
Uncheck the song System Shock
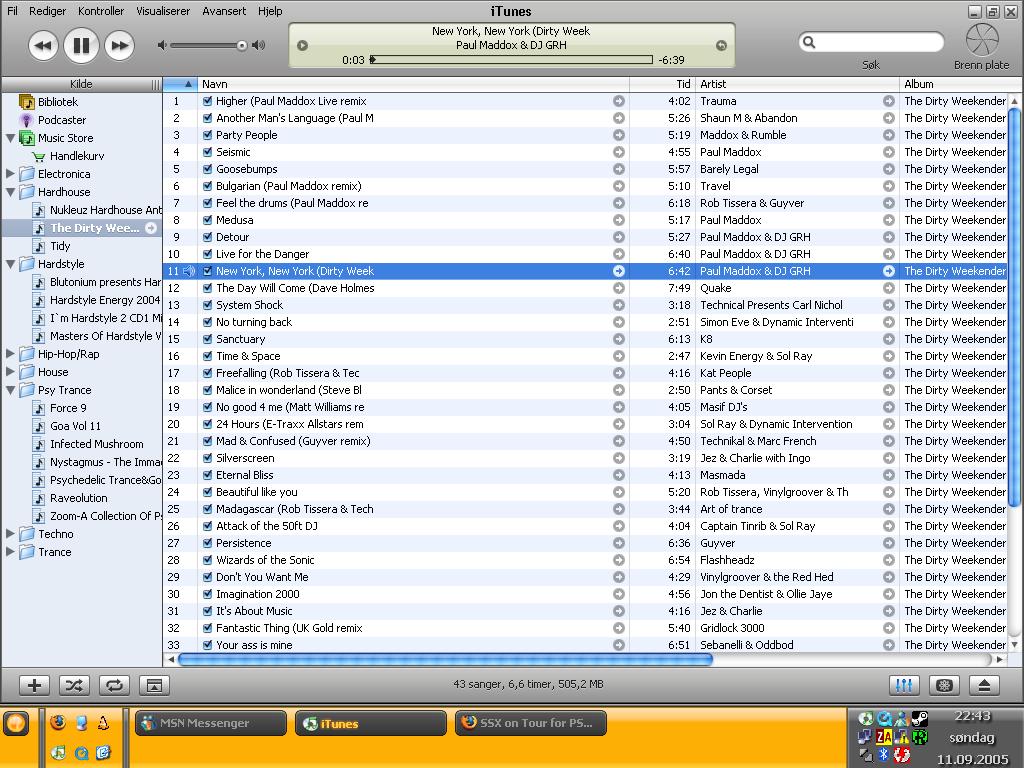coord(207,305)
